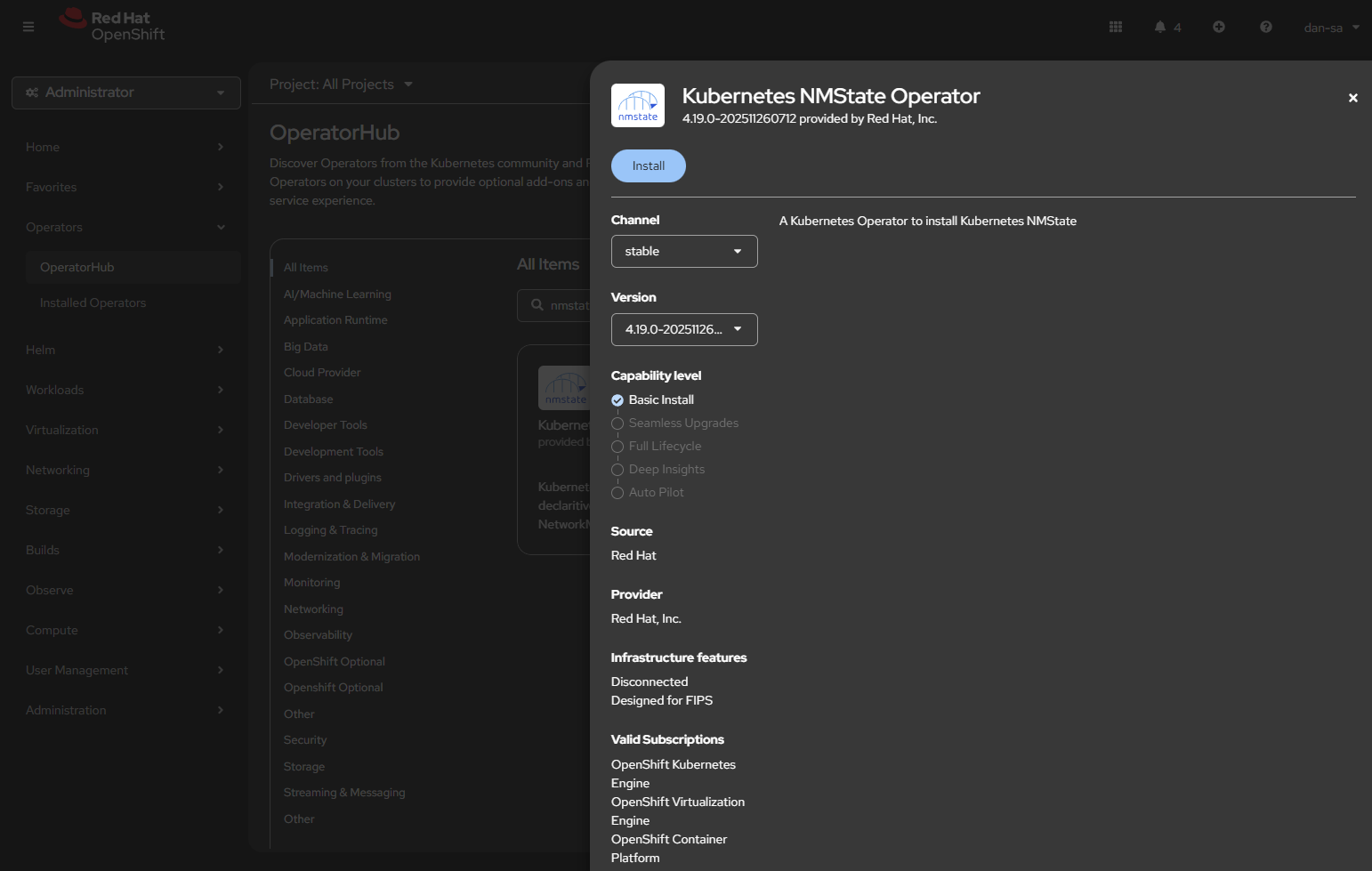Click the plus import icon in header
The width and height of the screenshot is (1372, 871).
click(x=1218, y=27)
